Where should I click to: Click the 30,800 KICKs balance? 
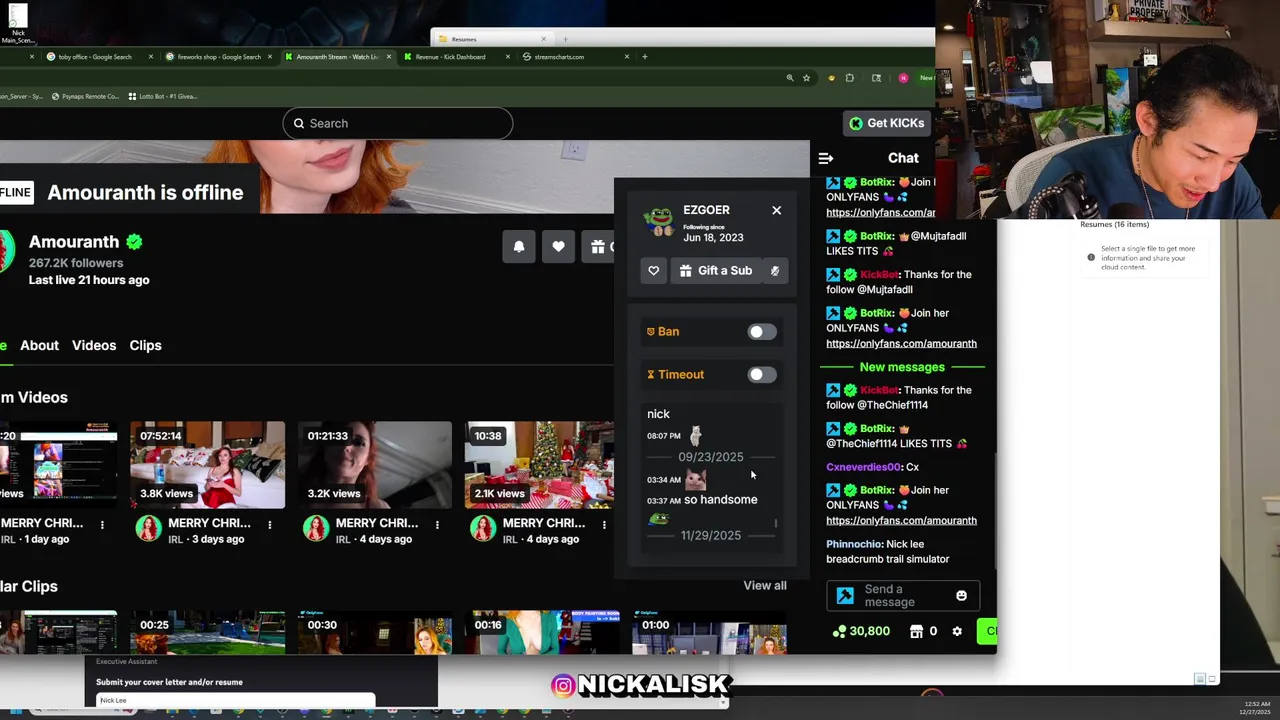[861, 631]
